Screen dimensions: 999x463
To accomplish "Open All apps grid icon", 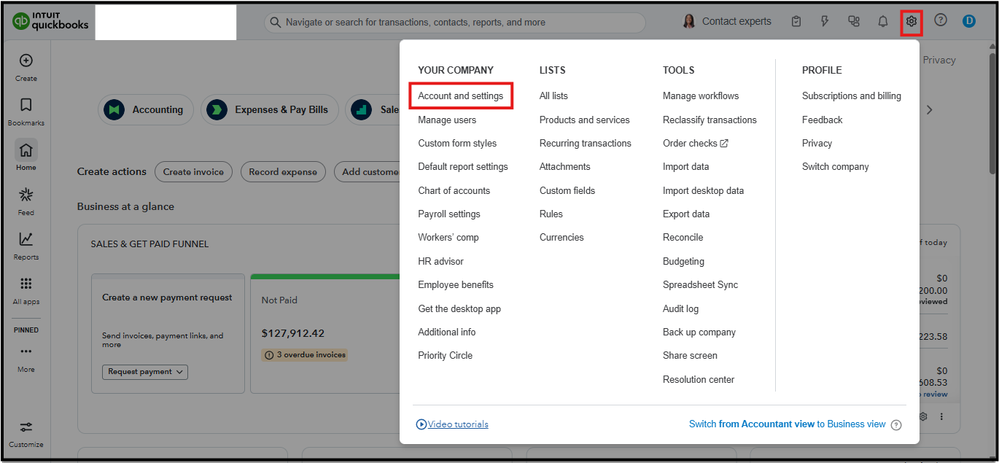I will (x=26, y=284).
